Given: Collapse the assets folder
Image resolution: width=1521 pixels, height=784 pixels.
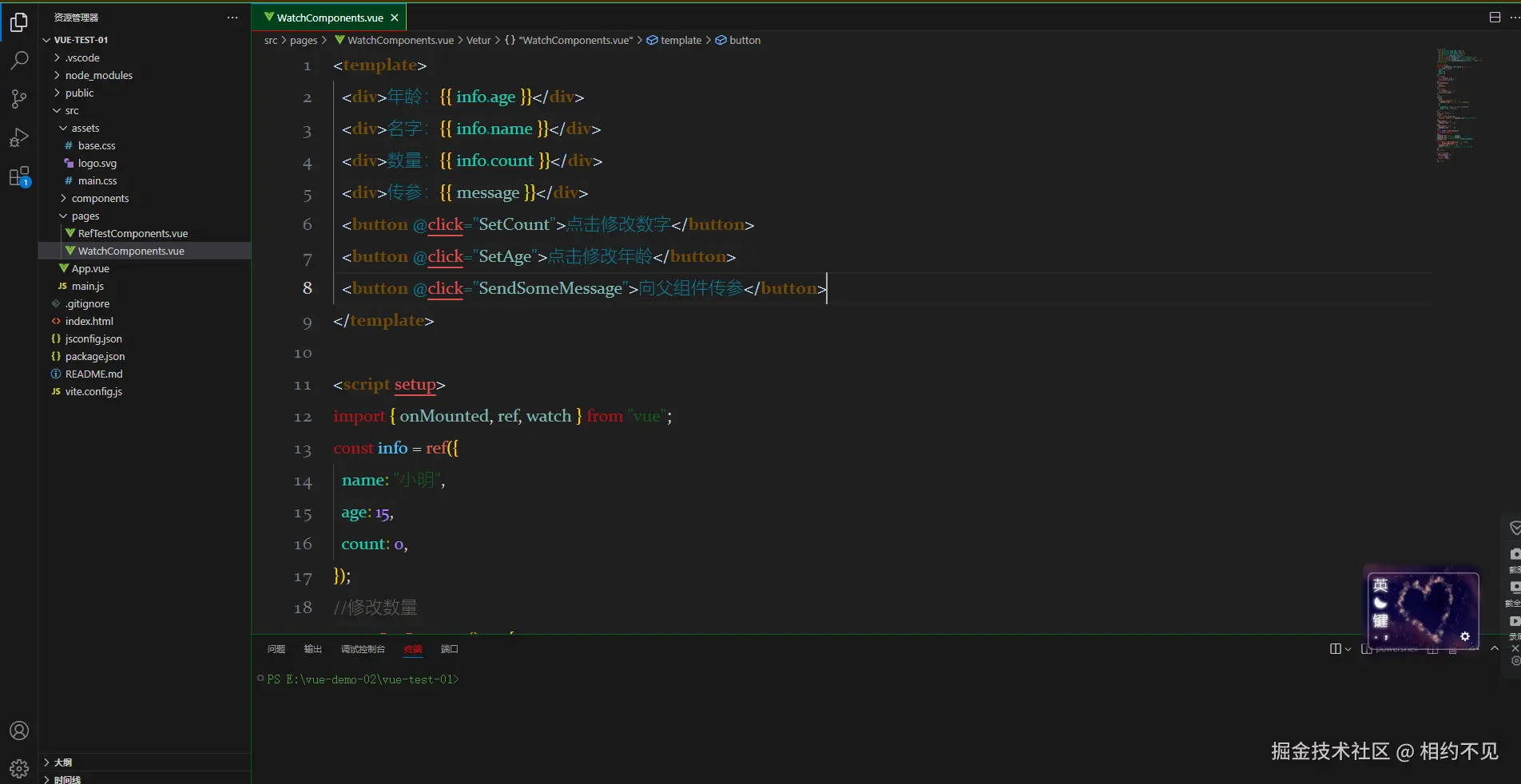Looking at the screenshot, I should 85,128.
